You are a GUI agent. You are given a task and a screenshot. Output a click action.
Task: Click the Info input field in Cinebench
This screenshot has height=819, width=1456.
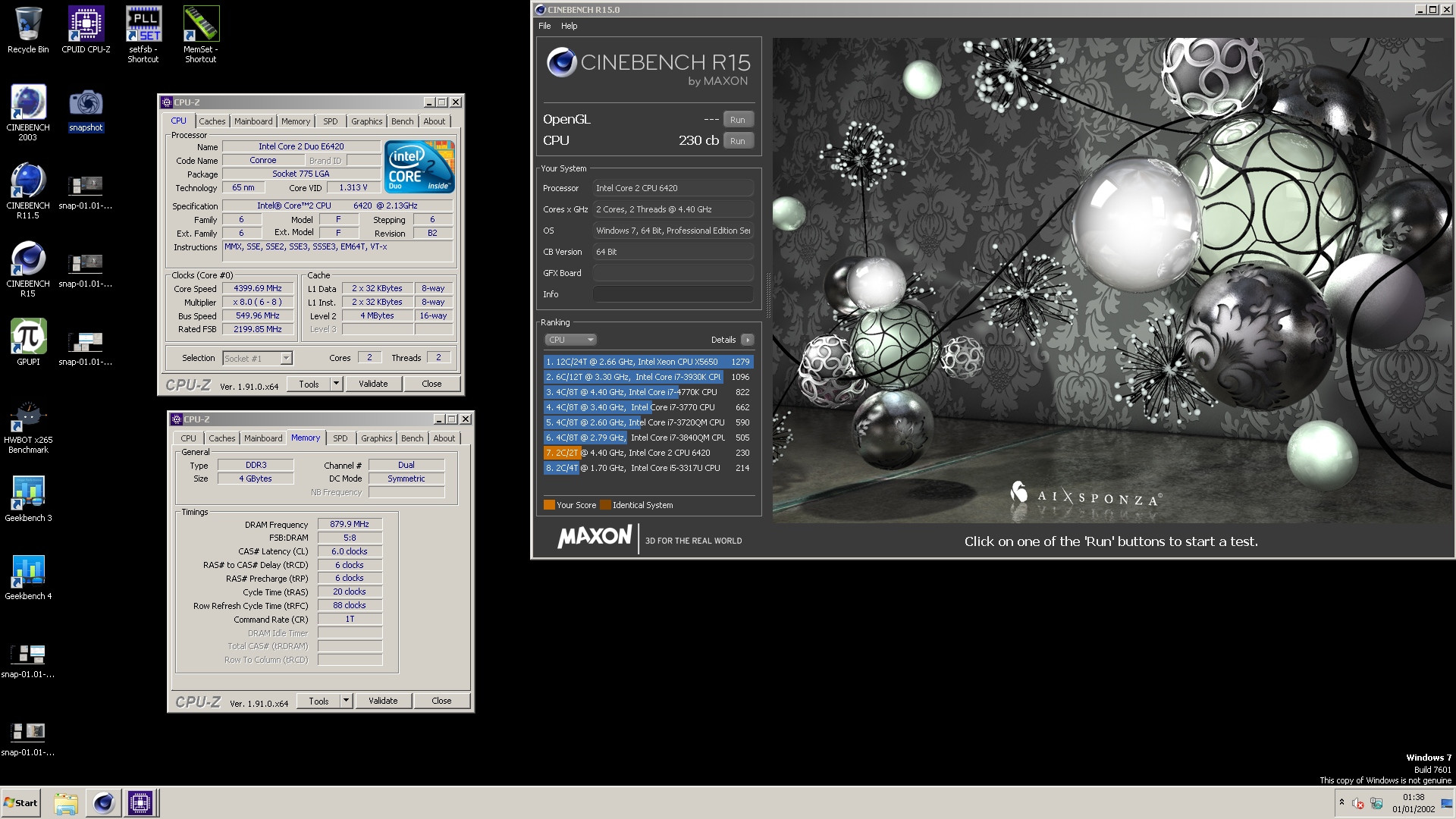[673, 294]
